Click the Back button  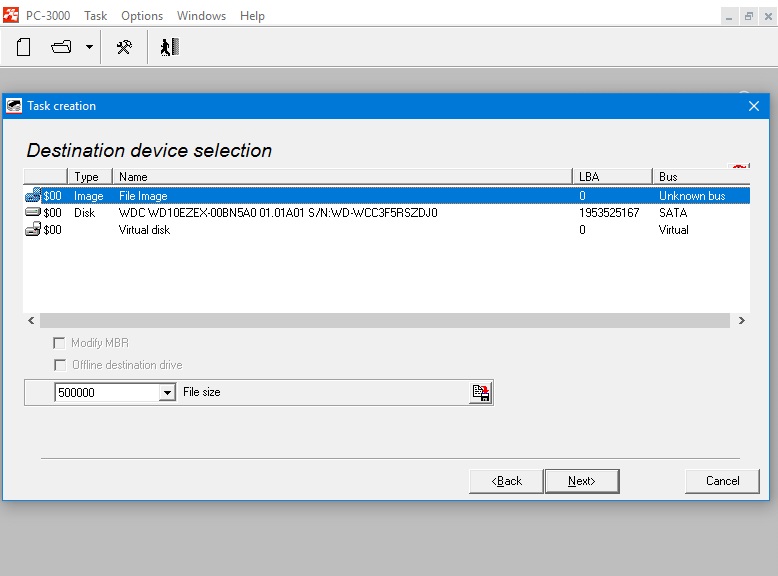(x=506, y=481)
